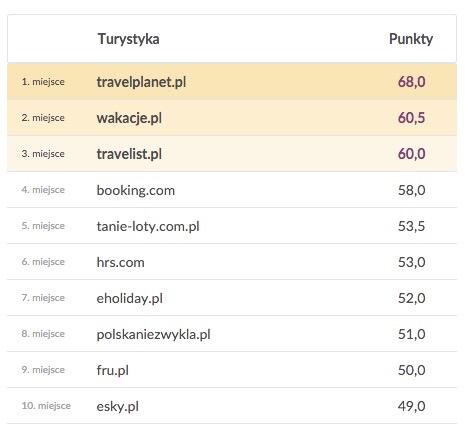Select tanie-loty.com.pl row name

pyautogui.click(x=148, y=226)
